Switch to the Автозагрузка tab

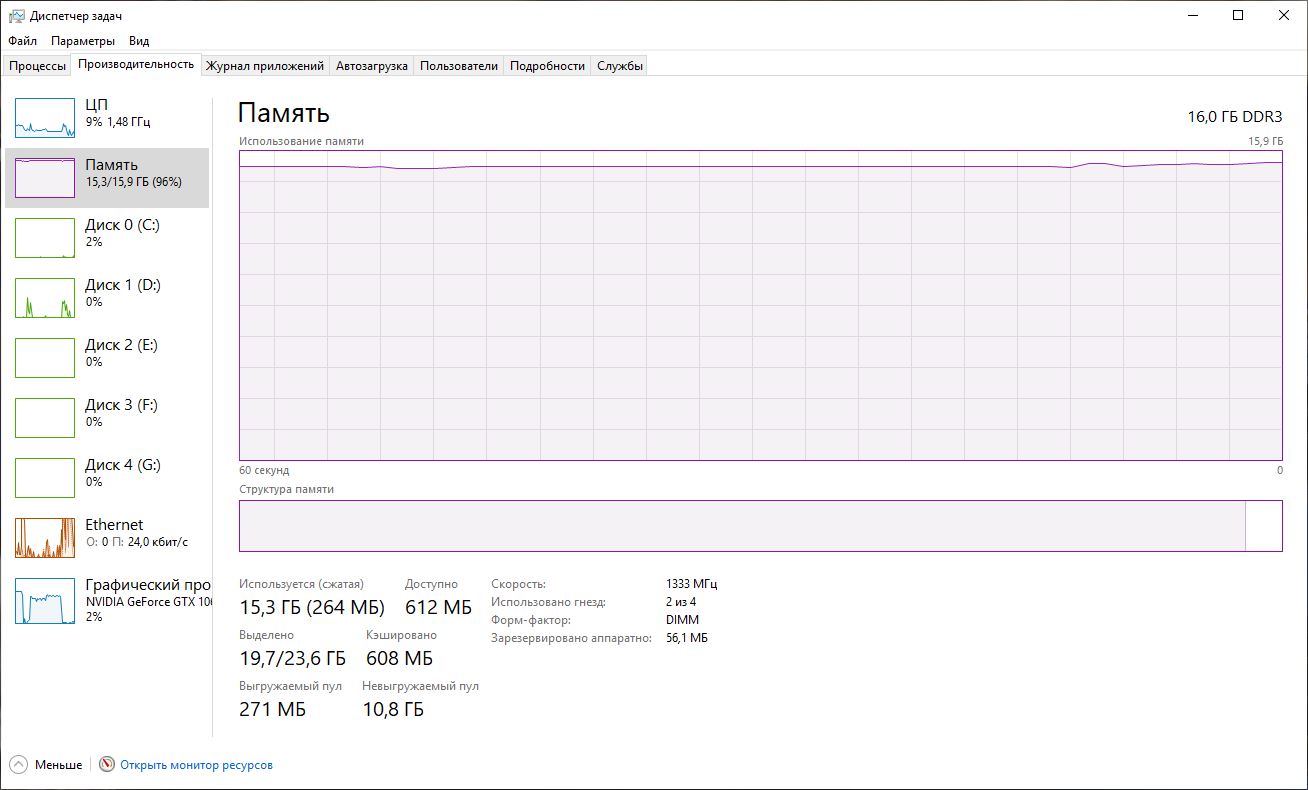[372, 66]
